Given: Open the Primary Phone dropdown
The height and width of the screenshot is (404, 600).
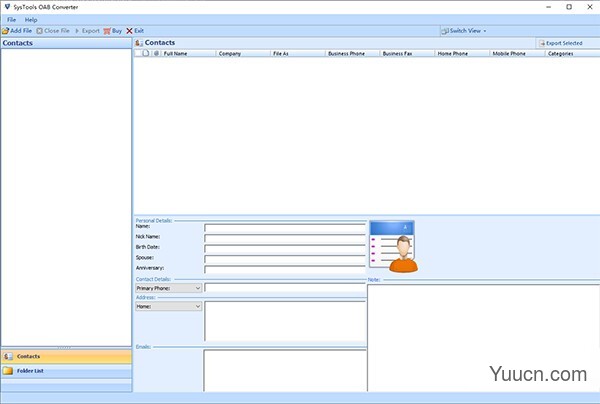Looking at the screenshot, I should (168, 288).
